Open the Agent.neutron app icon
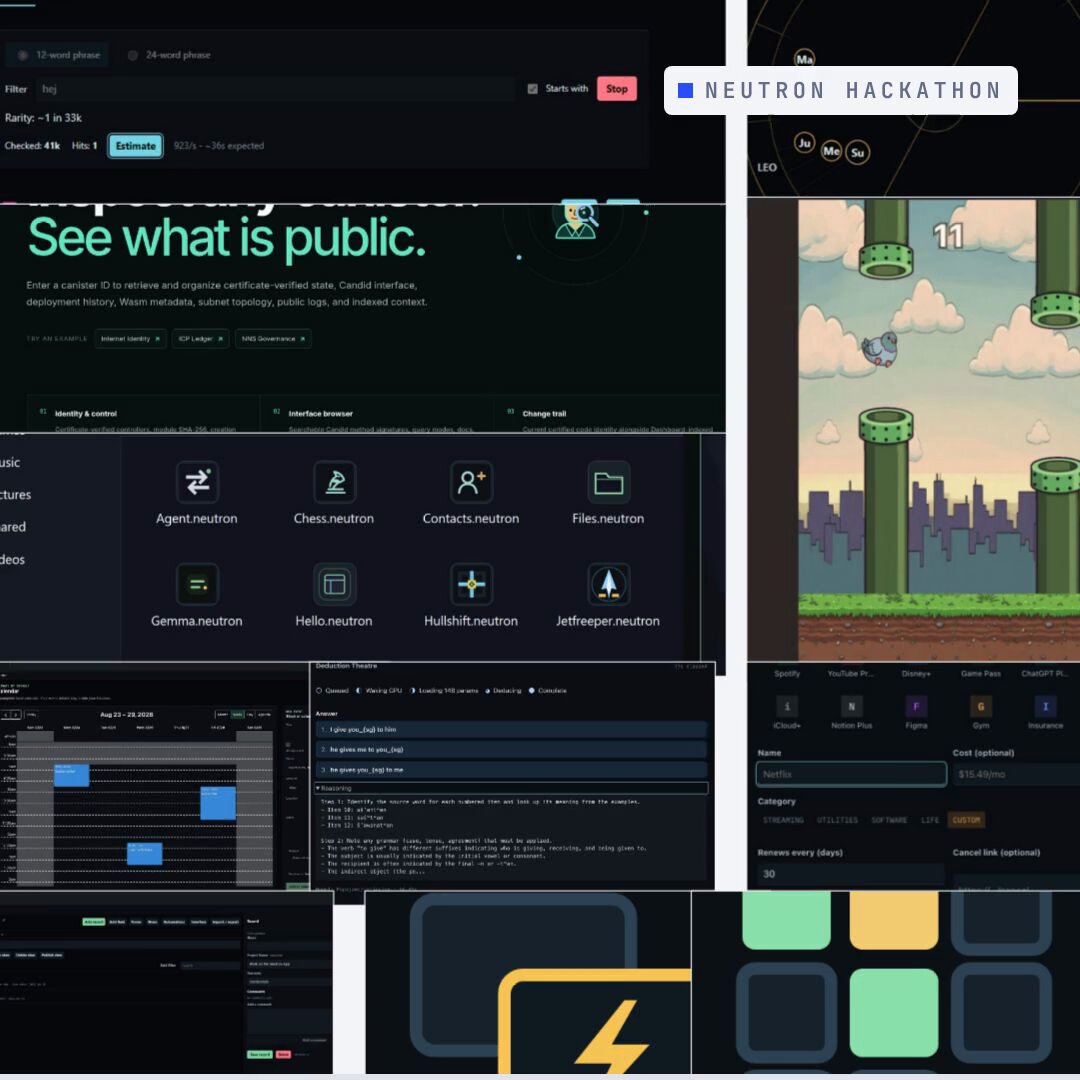The image size is (1080, 1080). coord(197,482)
